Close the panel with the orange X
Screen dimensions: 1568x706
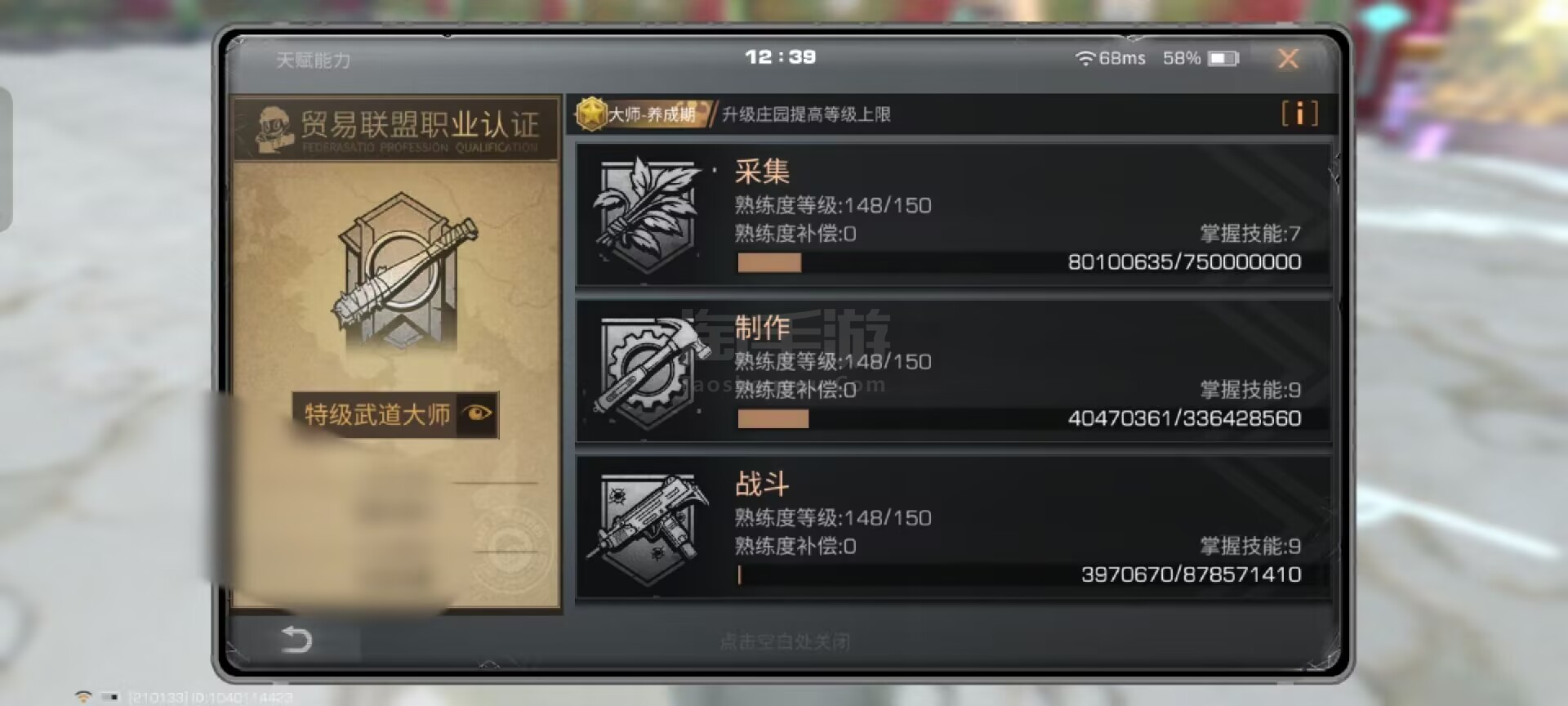pos(1288,58)
